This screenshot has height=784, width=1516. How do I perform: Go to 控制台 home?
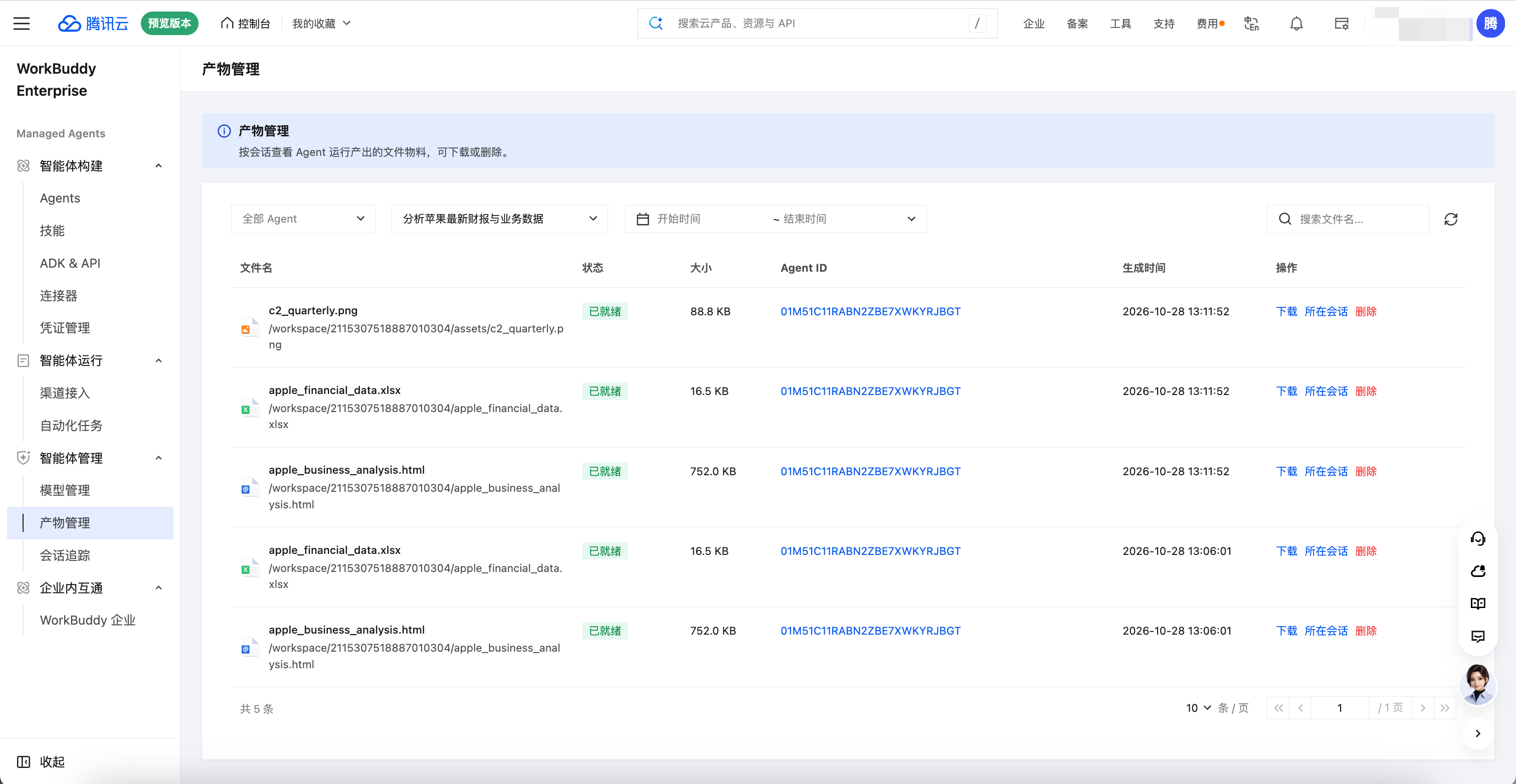point(246,24)
